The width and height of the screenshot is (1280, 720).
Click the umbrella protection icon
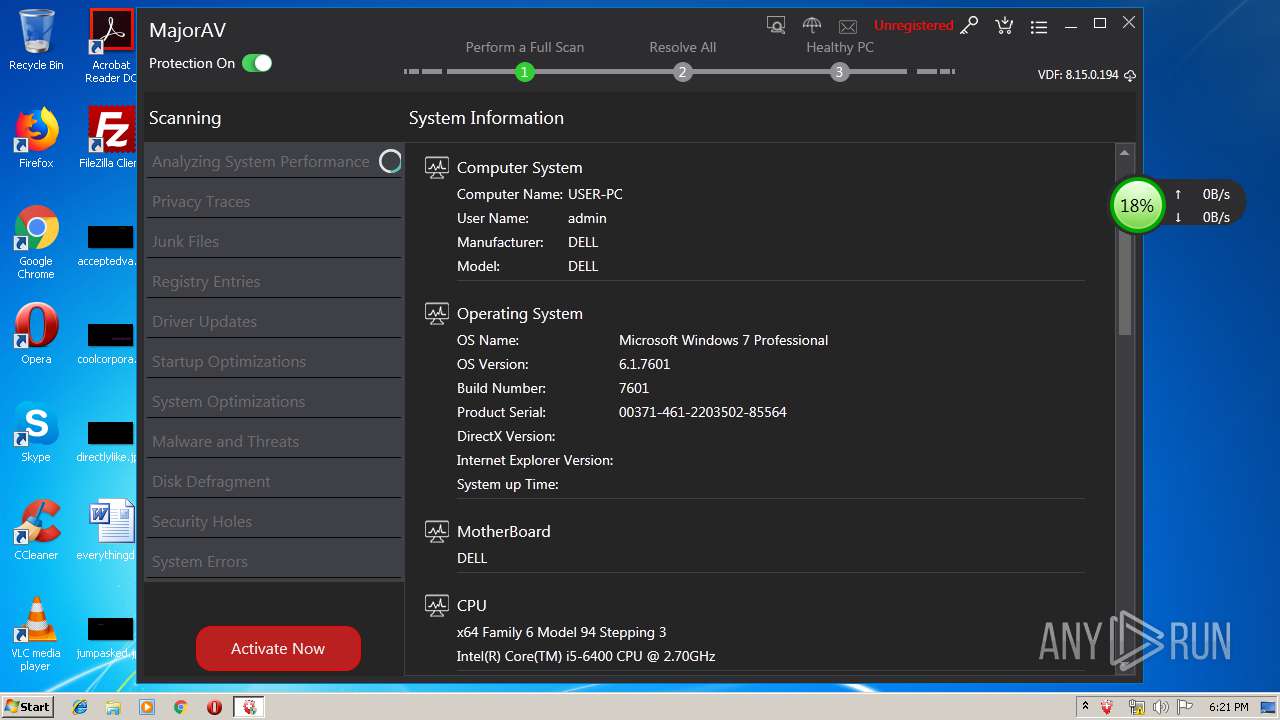pyautogui.click(x=812, y=26)
